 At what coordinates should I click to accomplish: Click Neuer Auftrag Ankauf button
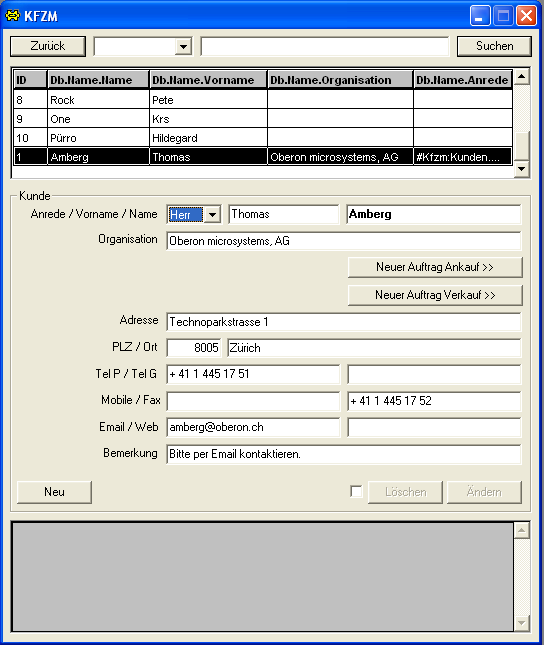(435, 267)
